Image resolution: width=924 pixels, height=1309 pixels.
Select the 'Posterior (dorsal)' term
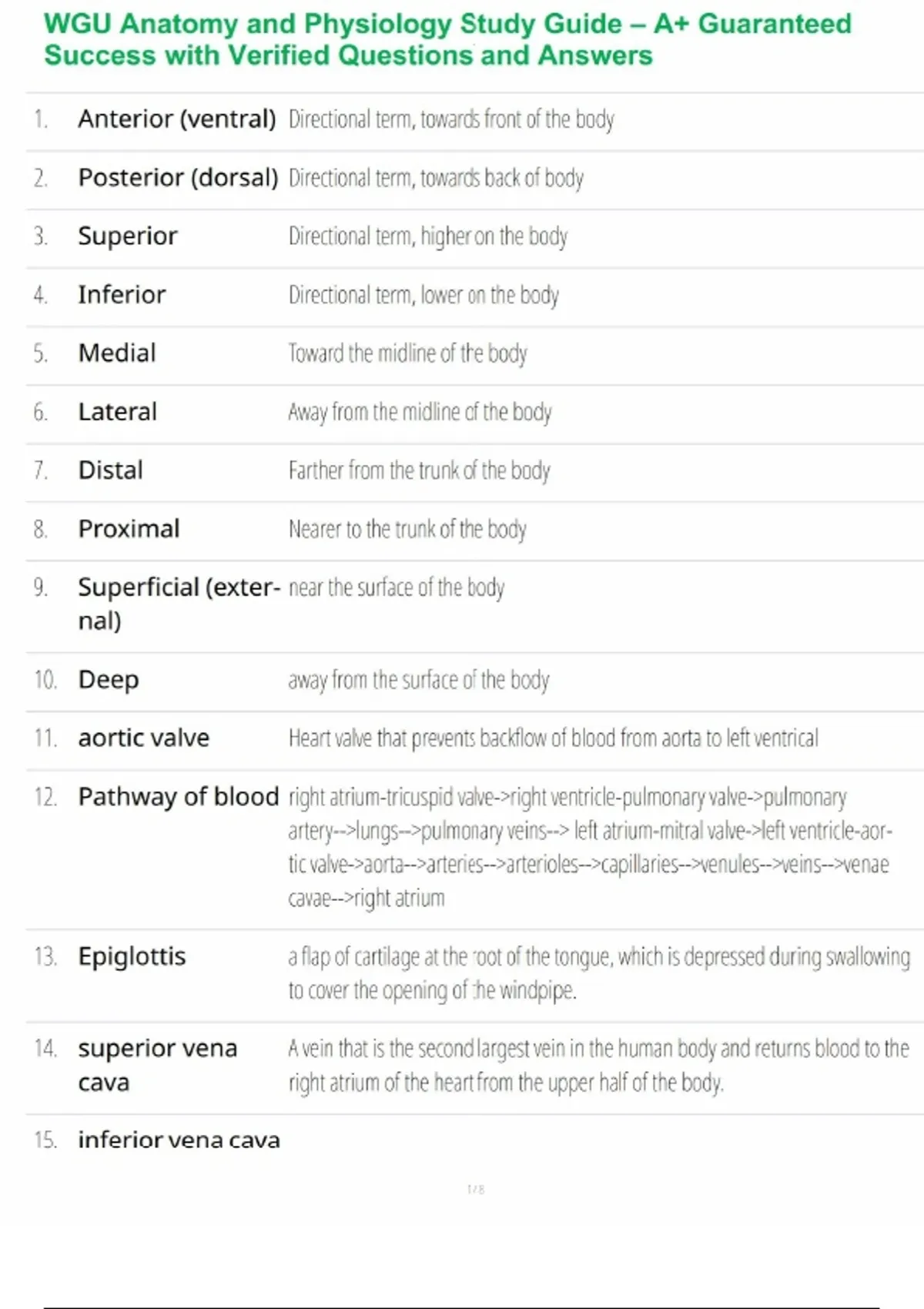click(x=177, y=178)
